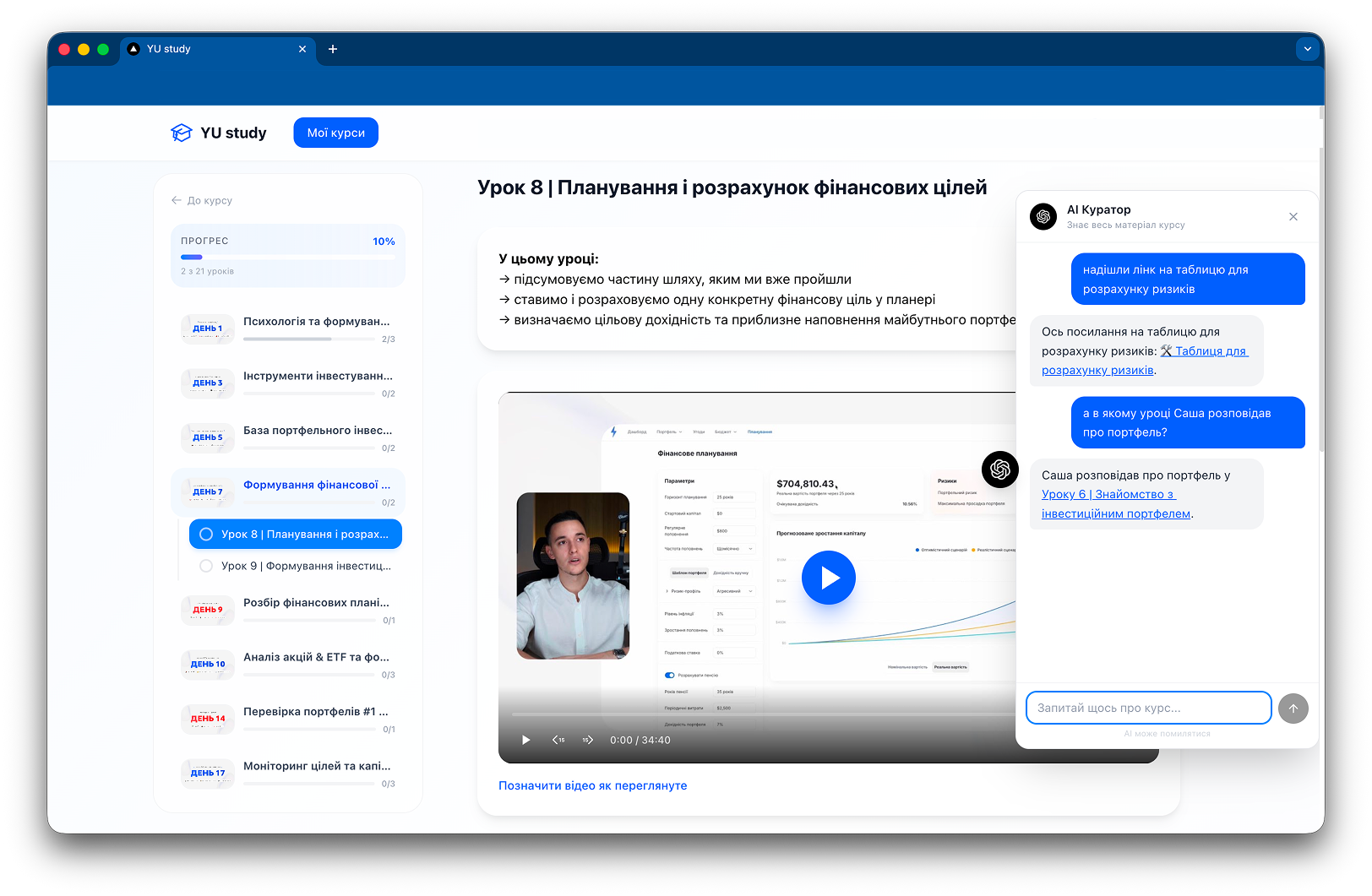Click the Мої курси button
Screen dimensions: 1372x896
335,132
